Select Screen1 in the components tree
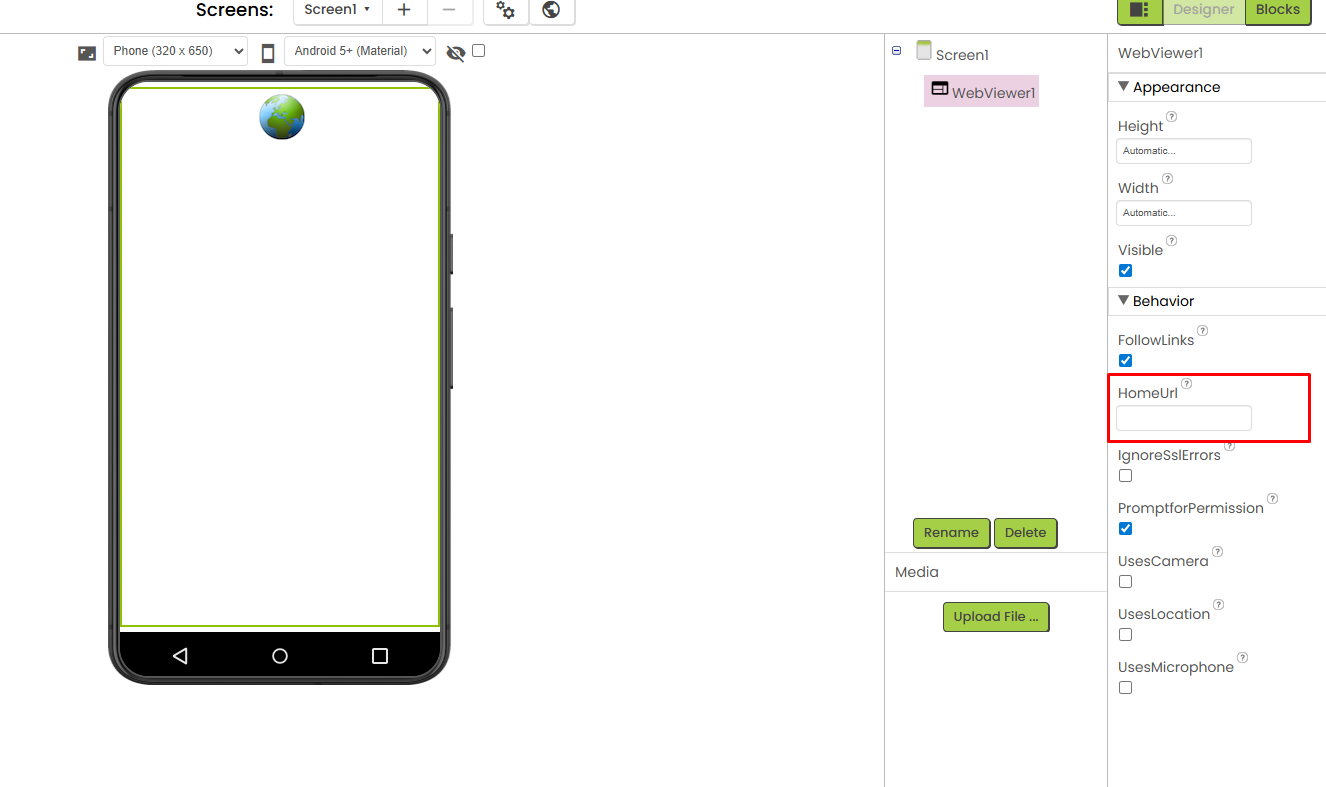This screenshot has width=1326, height=787. pyautogui.click(x=962, y=55)
